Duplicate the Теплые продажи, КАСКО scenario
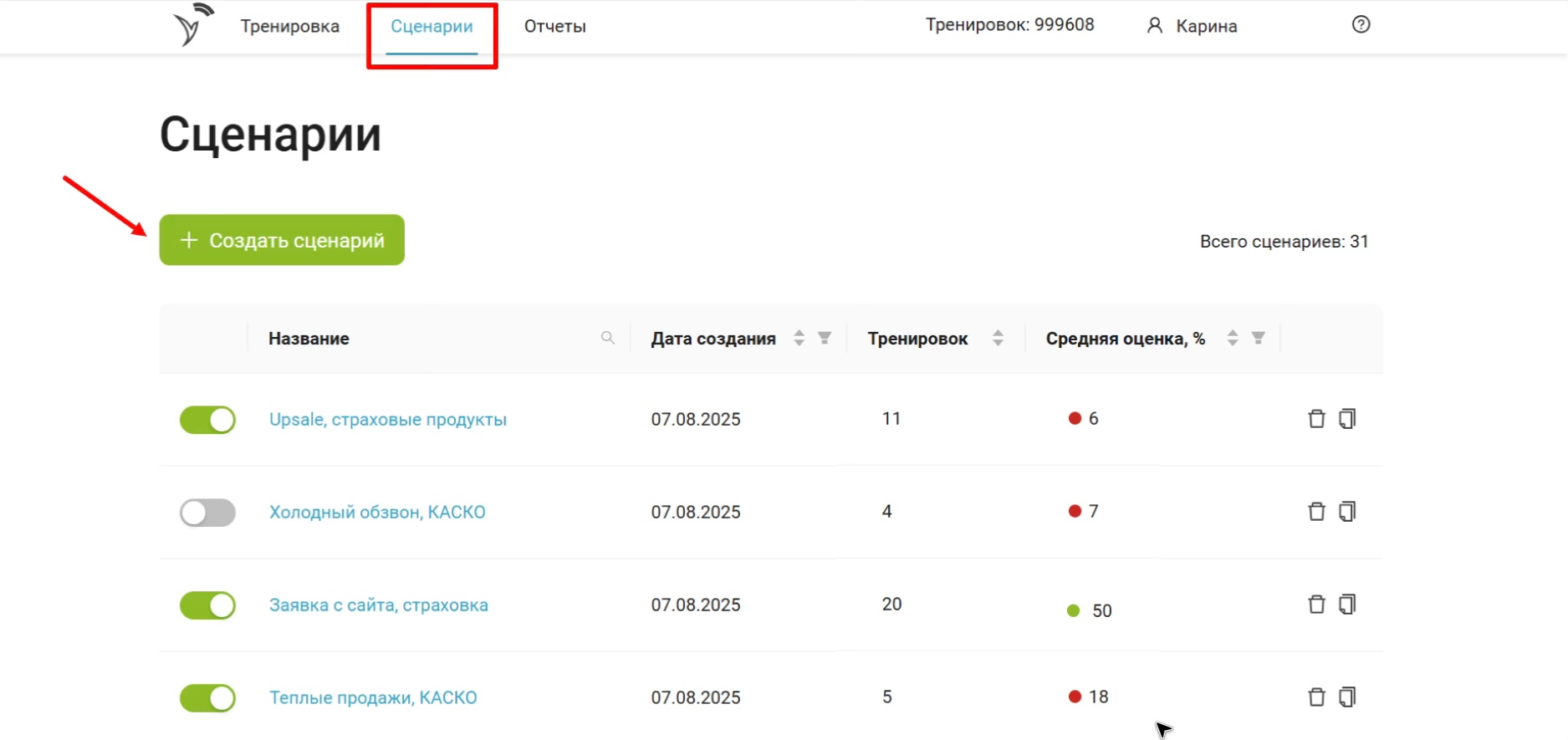Screen dimensions: 1568x740 pyautogui.click(x=1347, y=697)
